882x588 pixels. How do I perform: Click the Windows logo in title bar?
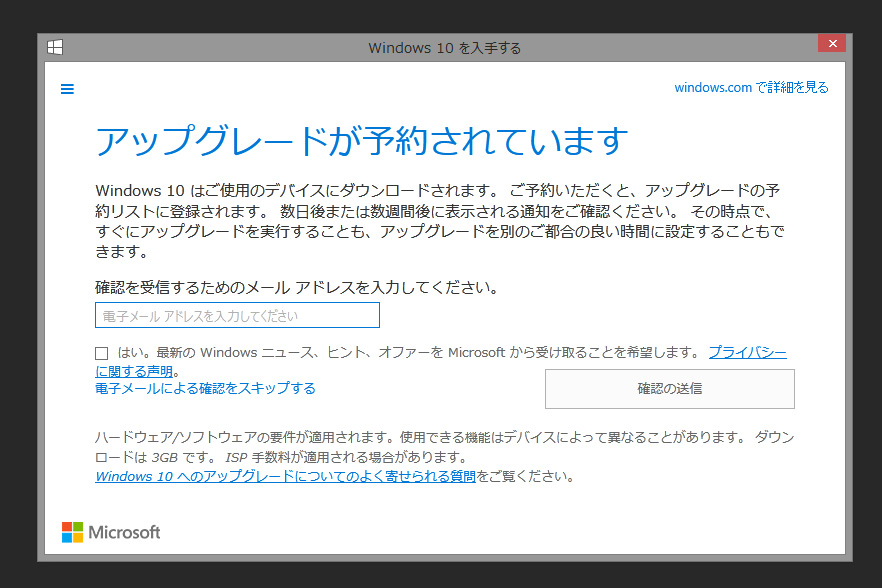coord(55,47)
